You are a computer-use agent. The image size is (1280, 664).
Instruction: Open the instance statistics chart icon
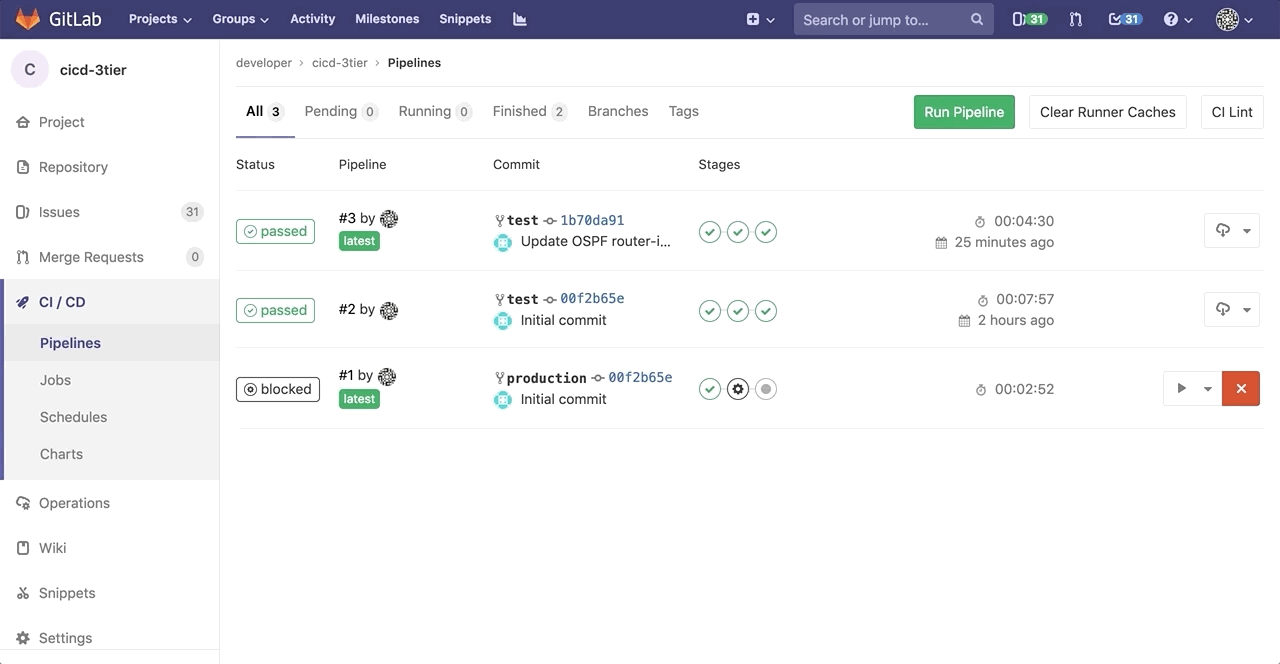519,19
